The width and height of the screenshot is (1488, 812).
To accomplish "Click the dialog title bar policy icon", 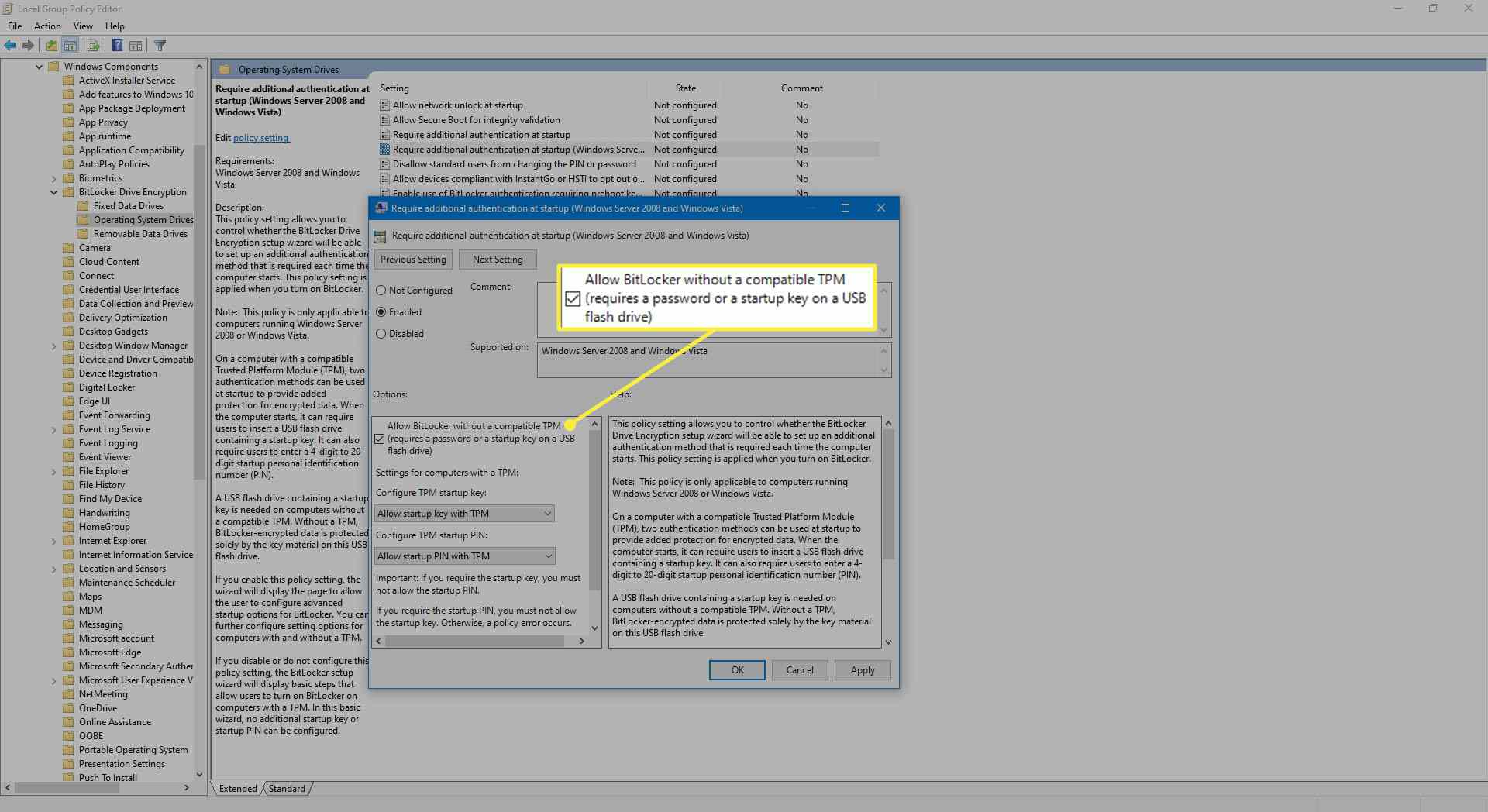I will [x=381, y=208].
